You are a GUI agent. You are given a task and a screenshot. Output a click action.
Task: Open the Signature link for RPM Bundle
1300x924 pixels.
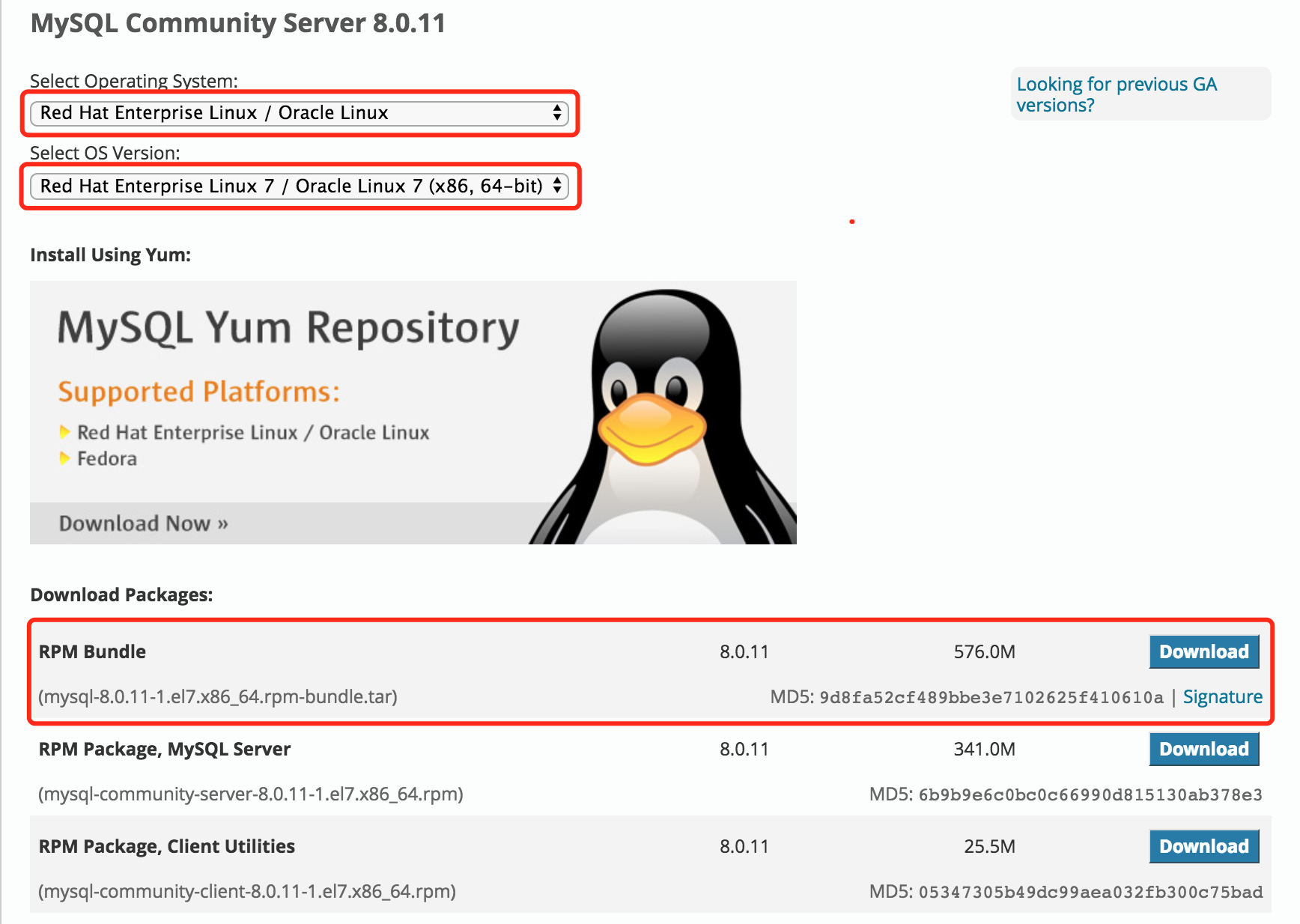coord(1222,697)
